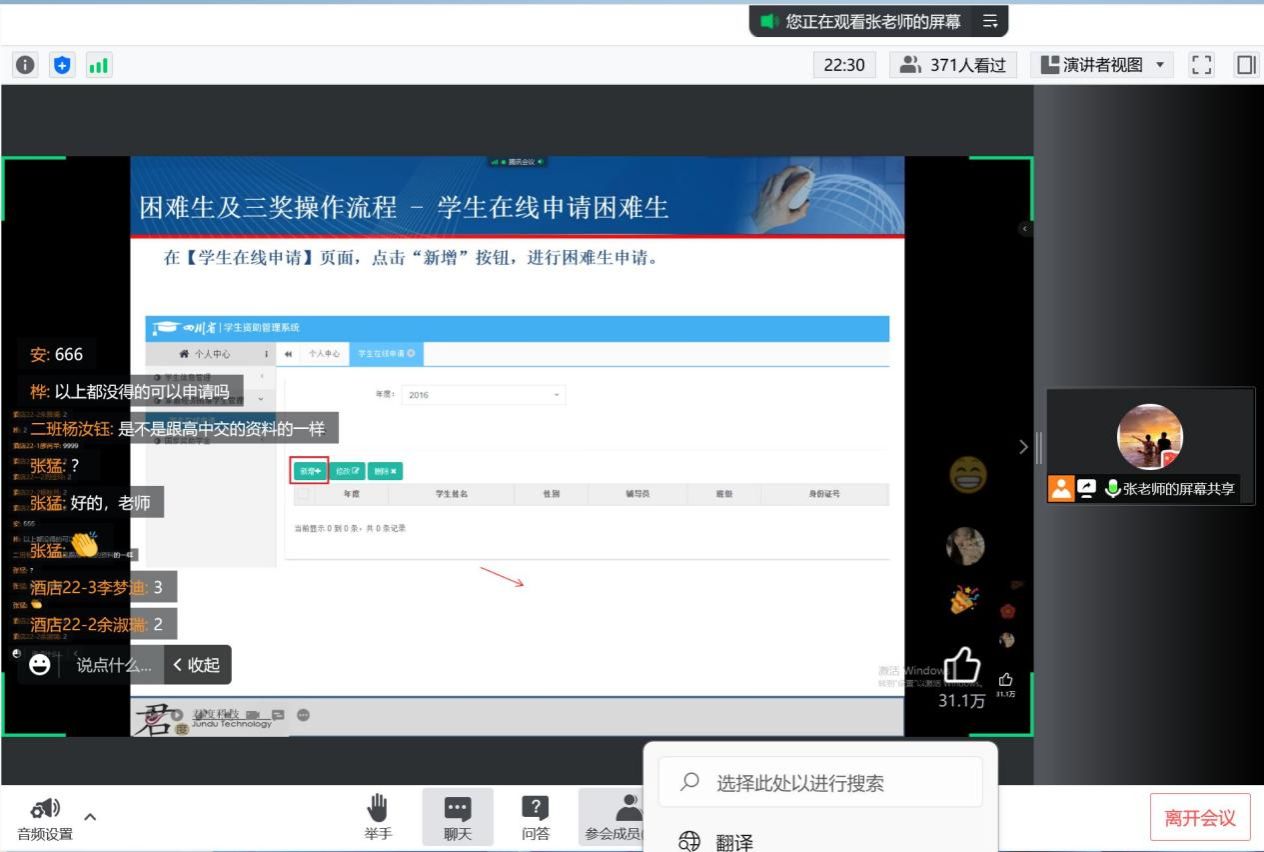Viewport: 1264px width, 852px height.
Task: Click the search field 选择此处以进行搜索
Action: coord(820,782)
